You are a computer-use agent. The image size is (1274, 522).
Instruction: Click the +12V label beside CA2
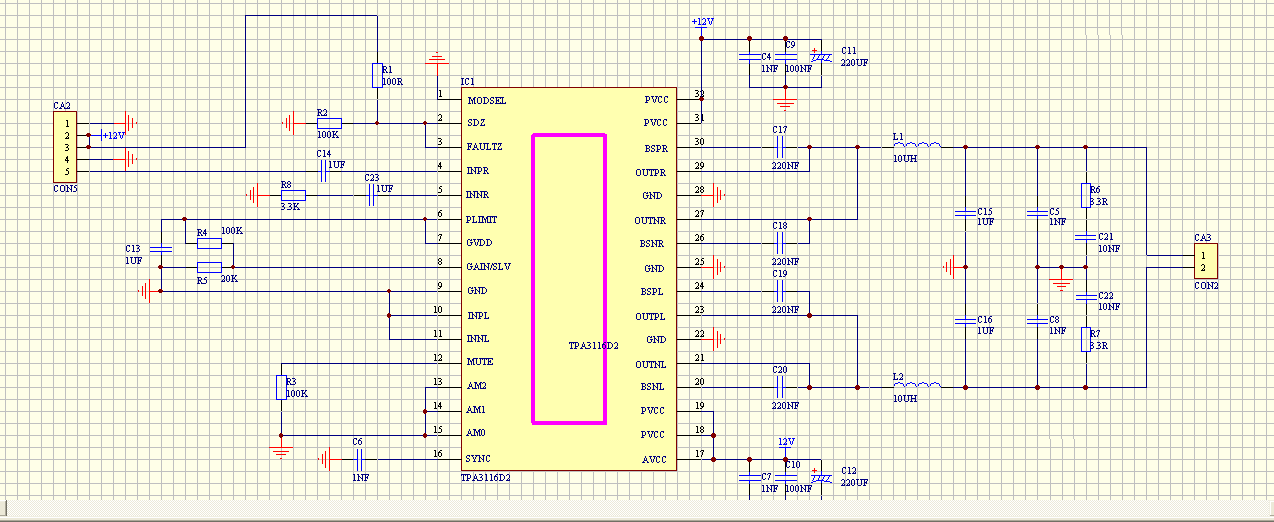[115, 135]
